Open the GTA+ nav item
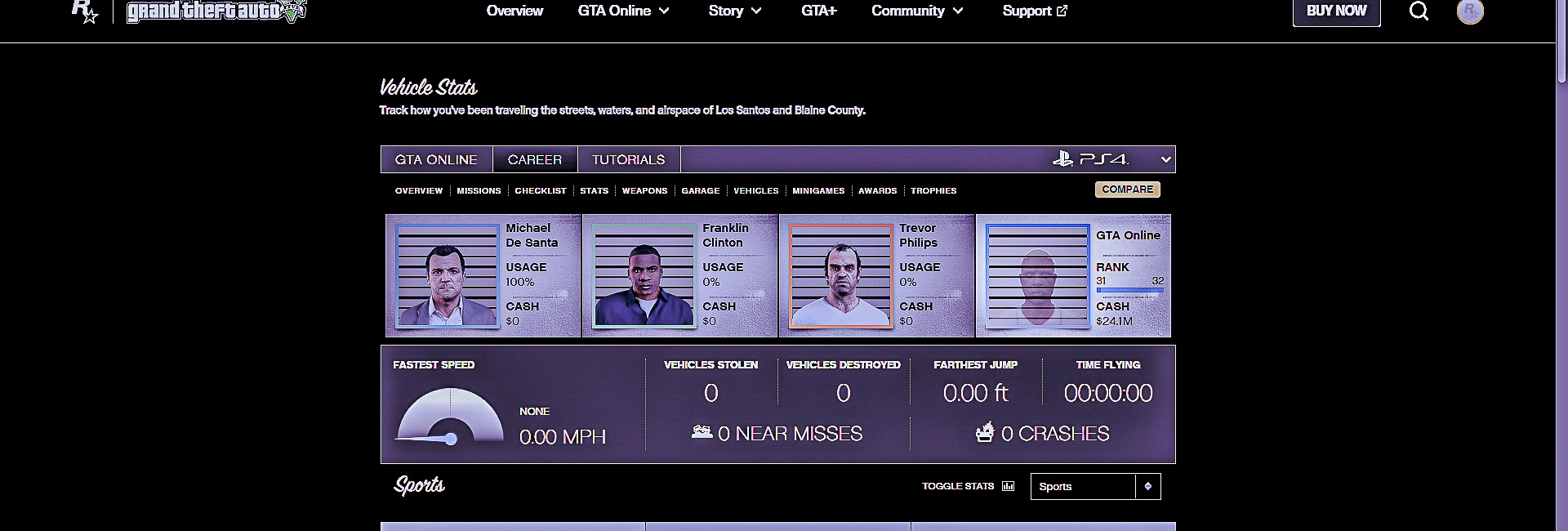The width and height of the screenshot is (1568, 531). pos(819,11)
